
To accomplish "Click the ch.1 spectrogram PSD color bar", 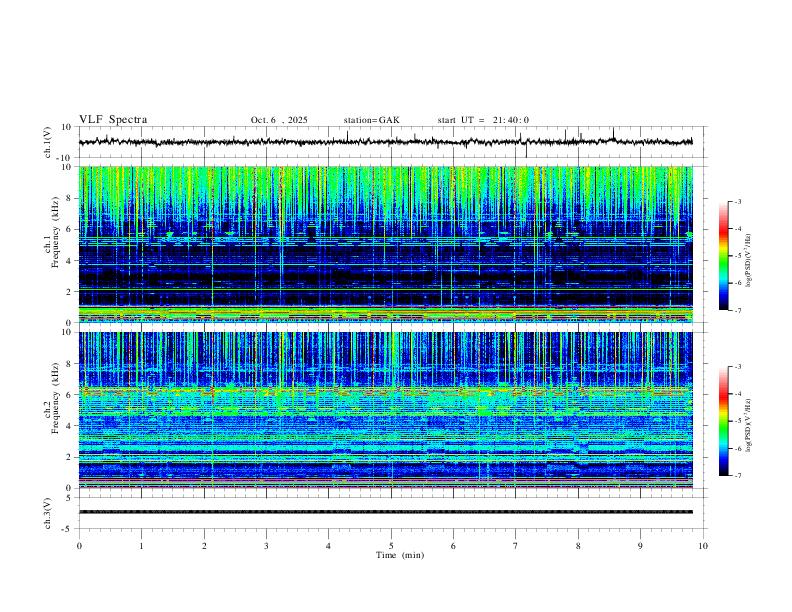I will pos(724,256).
